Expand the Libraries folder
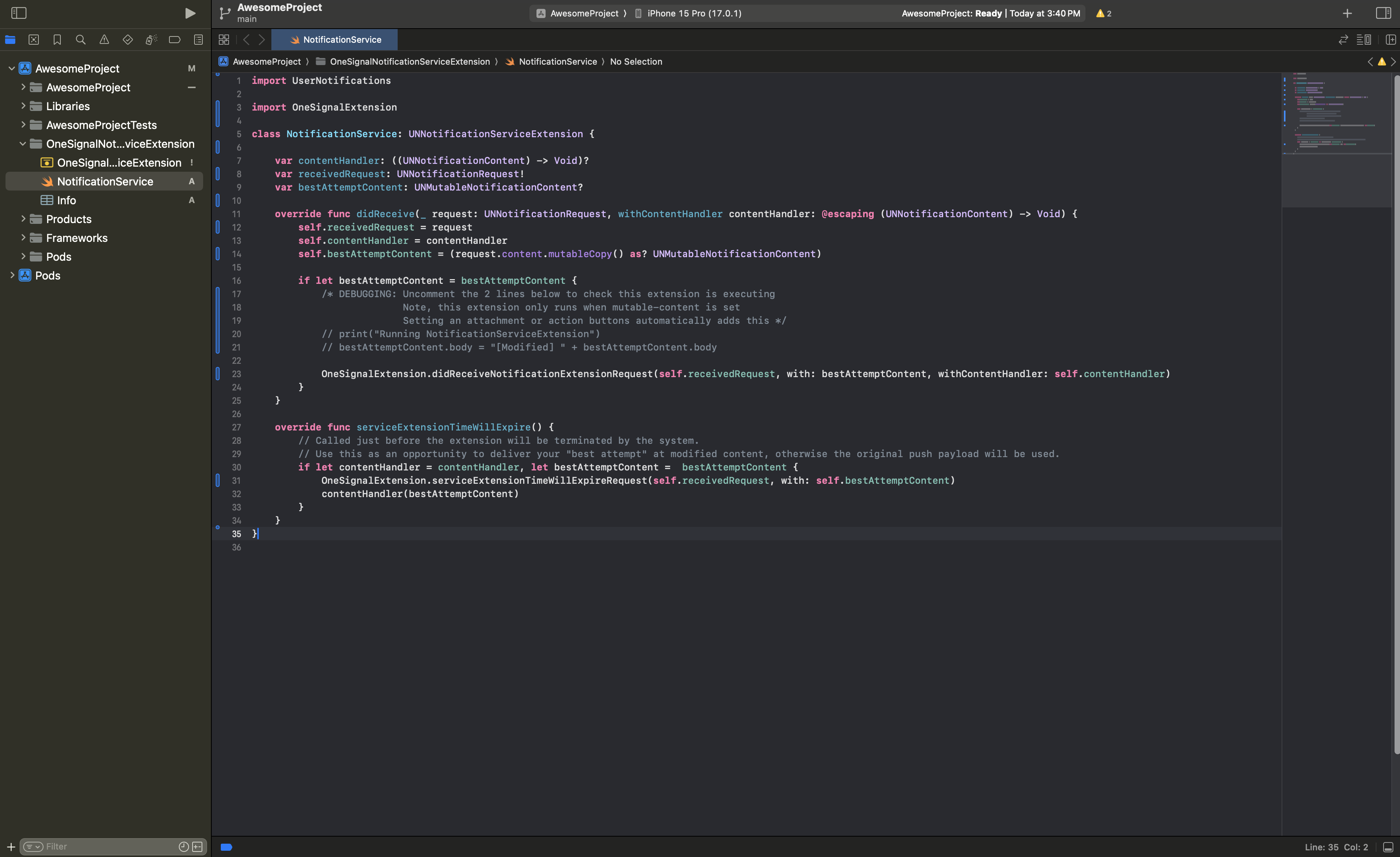This screenshot has width=1400, height=857. (x=23, y=105)
